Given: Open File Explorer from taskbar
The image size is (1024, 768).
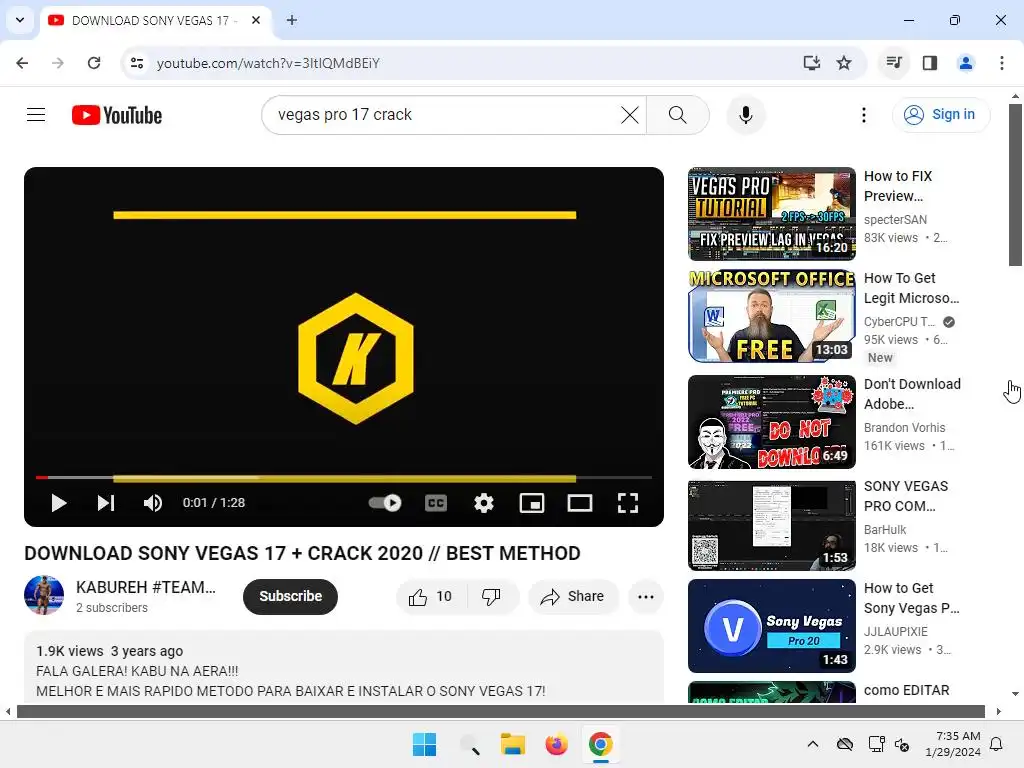Looking at the screenshot, I should coord(513,744).
